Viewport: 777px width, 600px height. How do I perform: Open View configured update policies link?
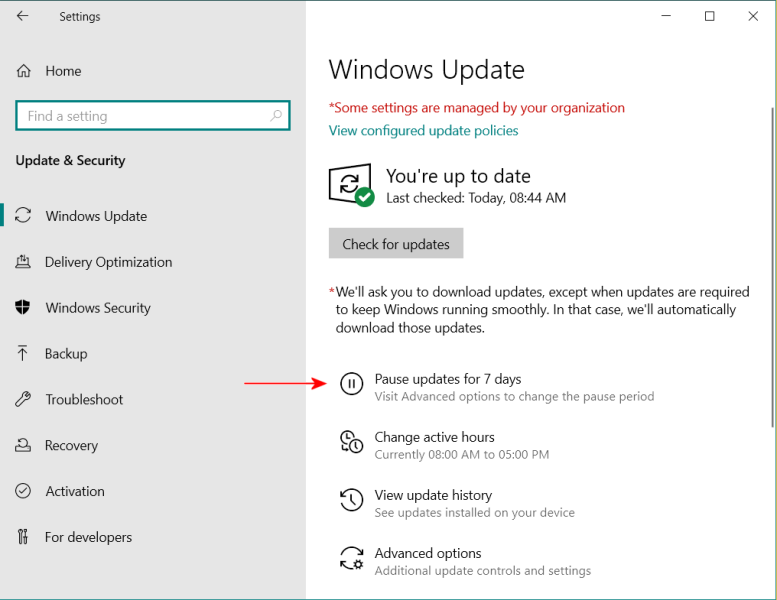click(423, 131)
